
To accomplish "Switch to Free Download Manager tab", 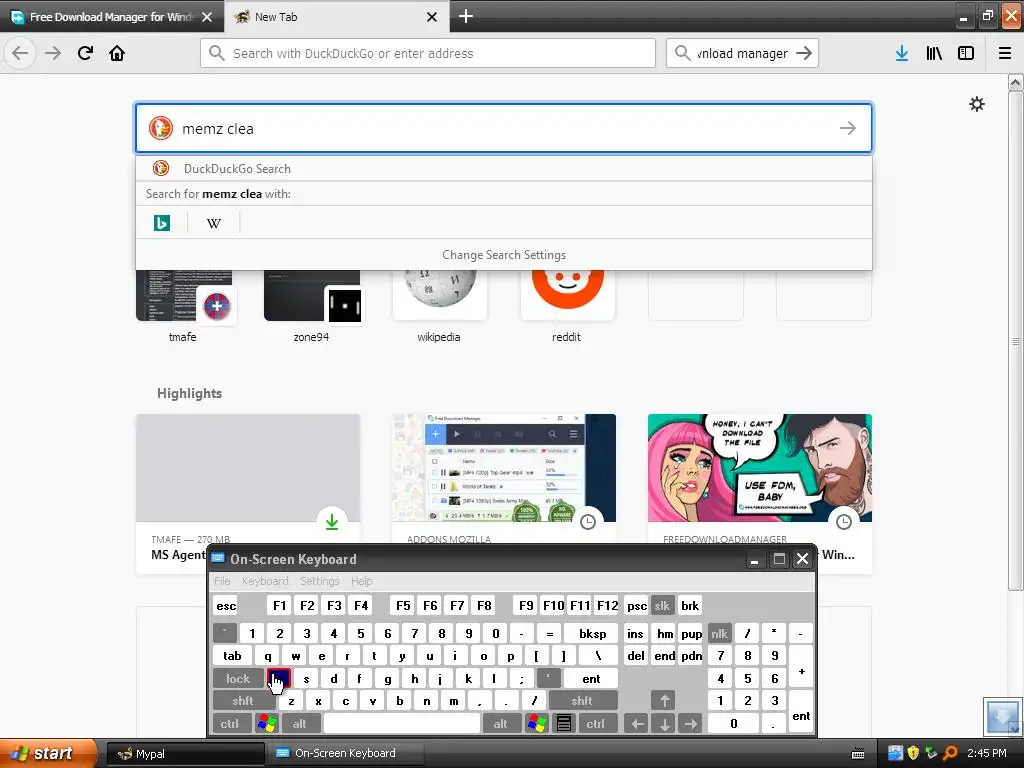I will click(x=112, y=17).
